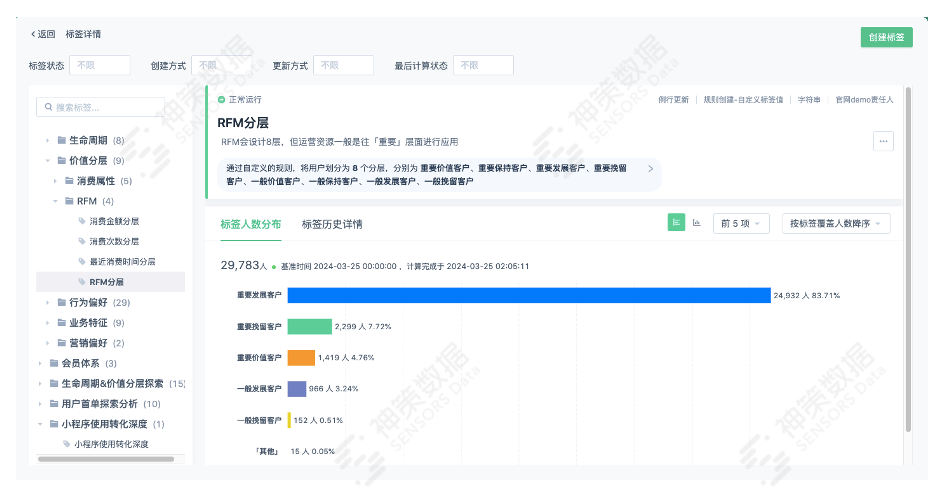Select 小程序使用转化深度 leaf tag
Image resolution: width=943 pixels, height=494 pixels.
pyautogui.click(x=111, y=444)
